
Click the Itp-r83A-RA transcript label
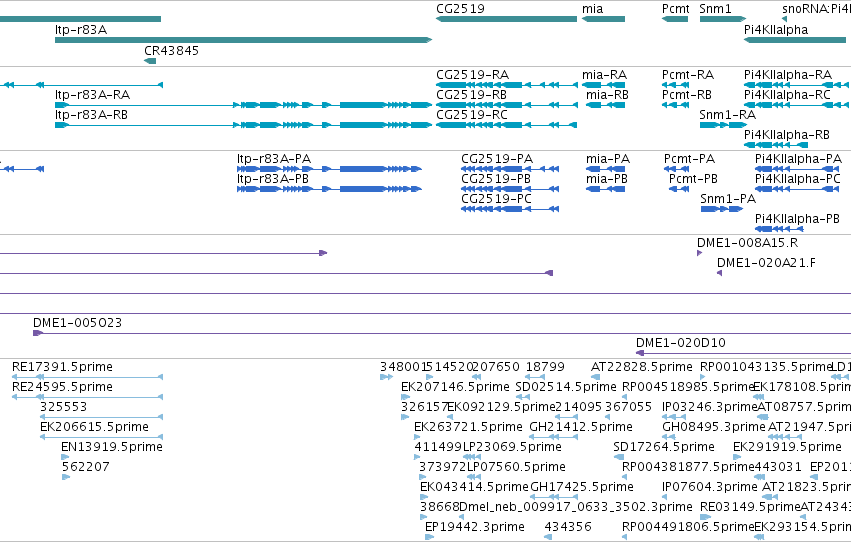[92, 94]
